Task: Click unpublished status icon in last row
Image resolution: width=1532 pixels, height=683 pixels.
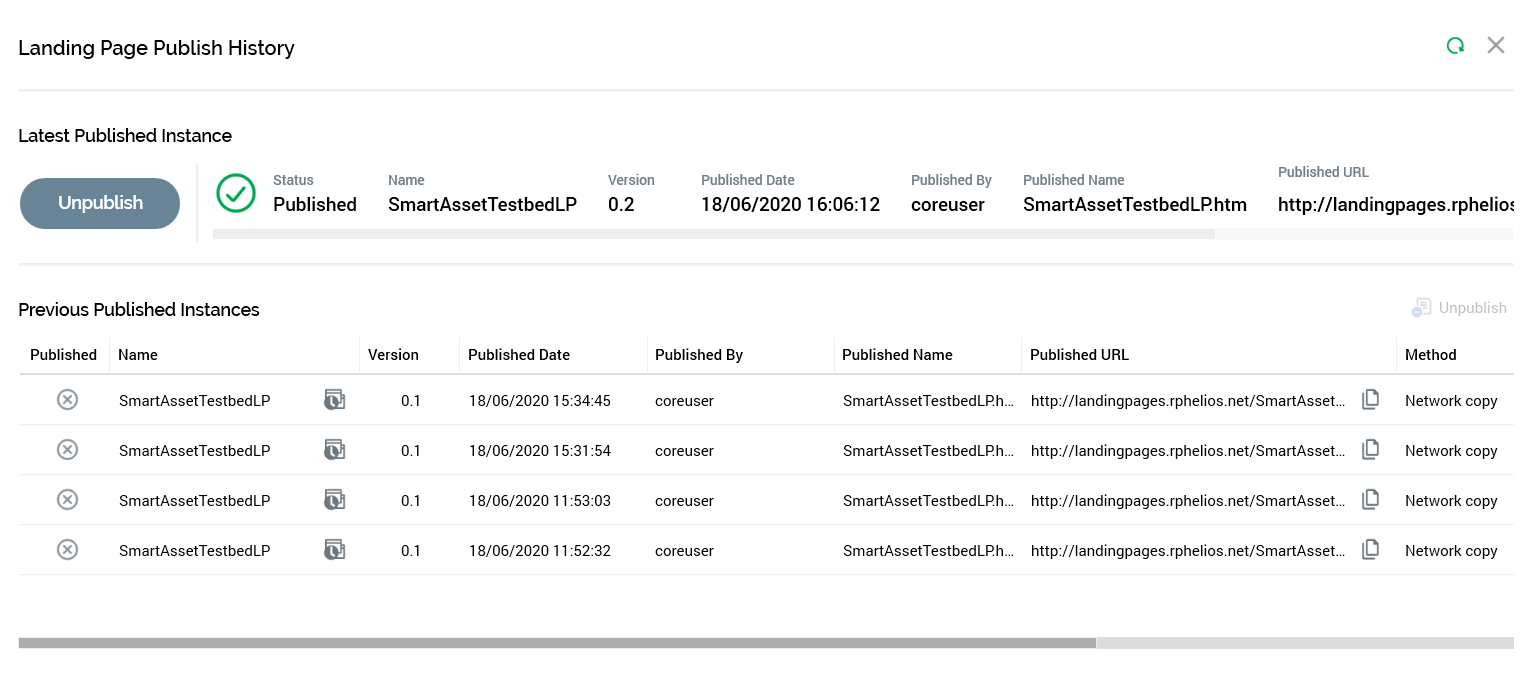Action: [67, 550]
